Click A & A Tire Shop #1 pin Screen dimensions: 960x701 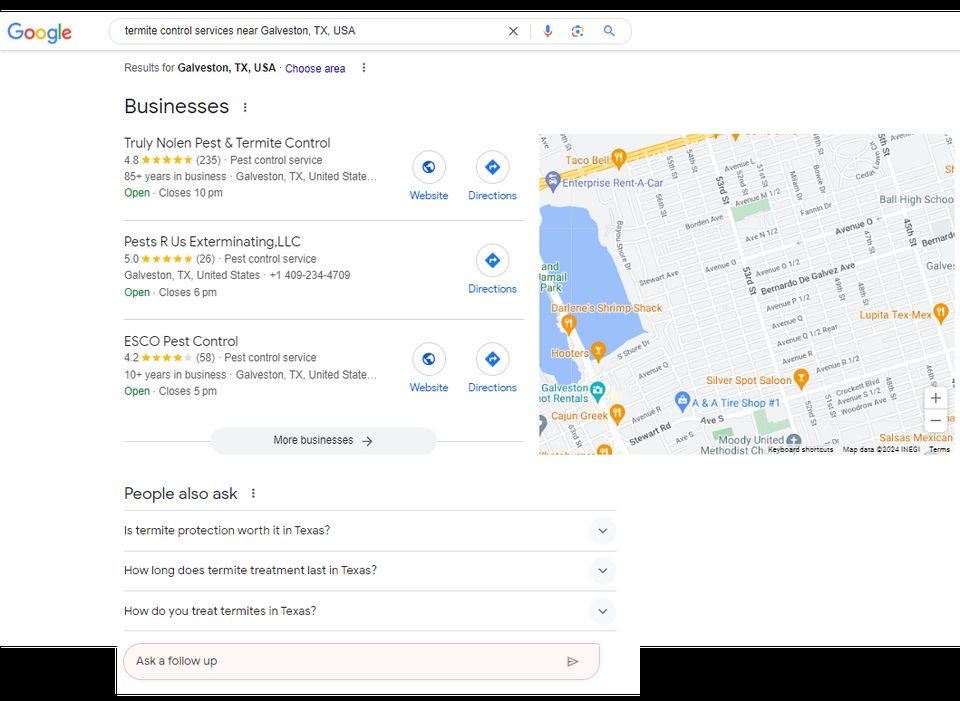(682, 402)
